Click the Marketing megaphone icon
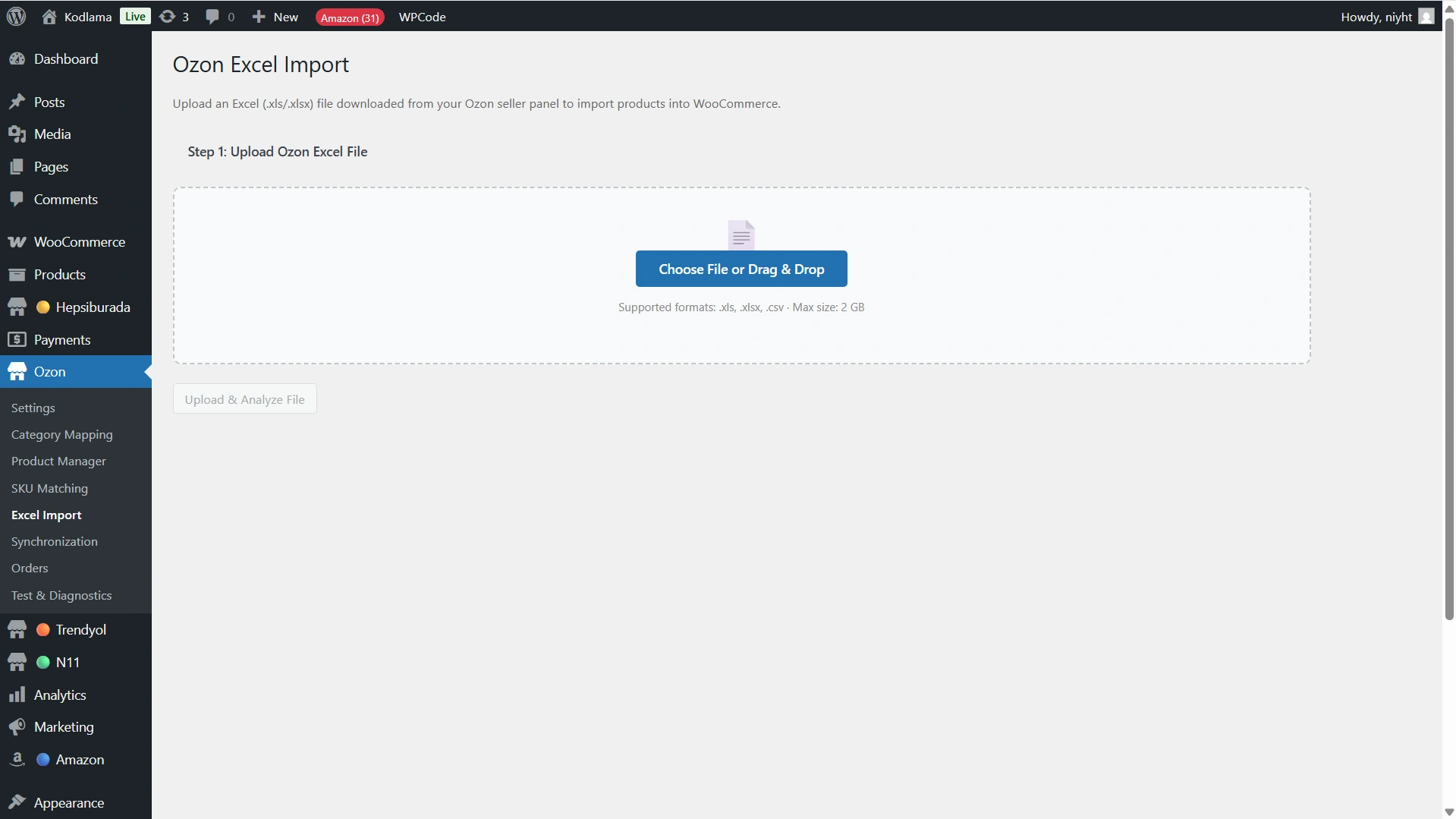The width and height of the screenshot is (1456, 819). (17, 727)
